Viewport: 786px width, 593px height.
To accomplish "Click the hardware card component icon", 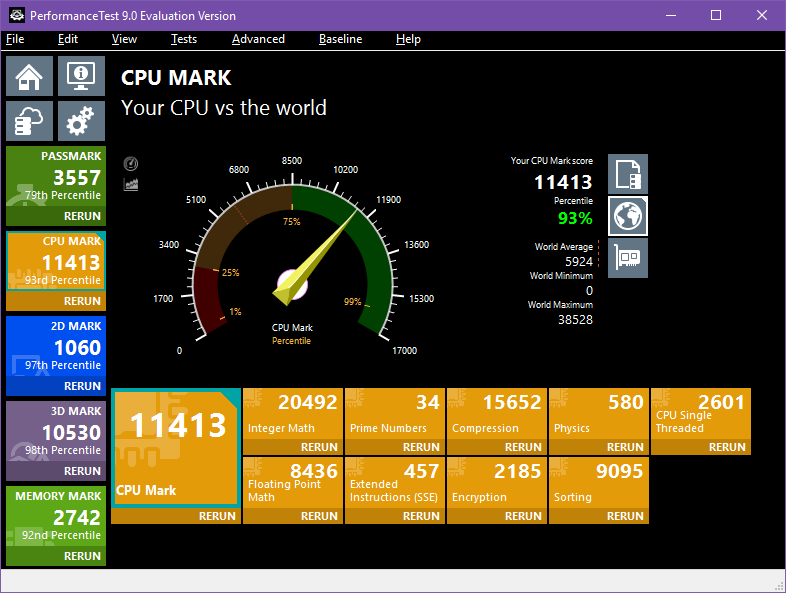I will click(x=628, y=258).
